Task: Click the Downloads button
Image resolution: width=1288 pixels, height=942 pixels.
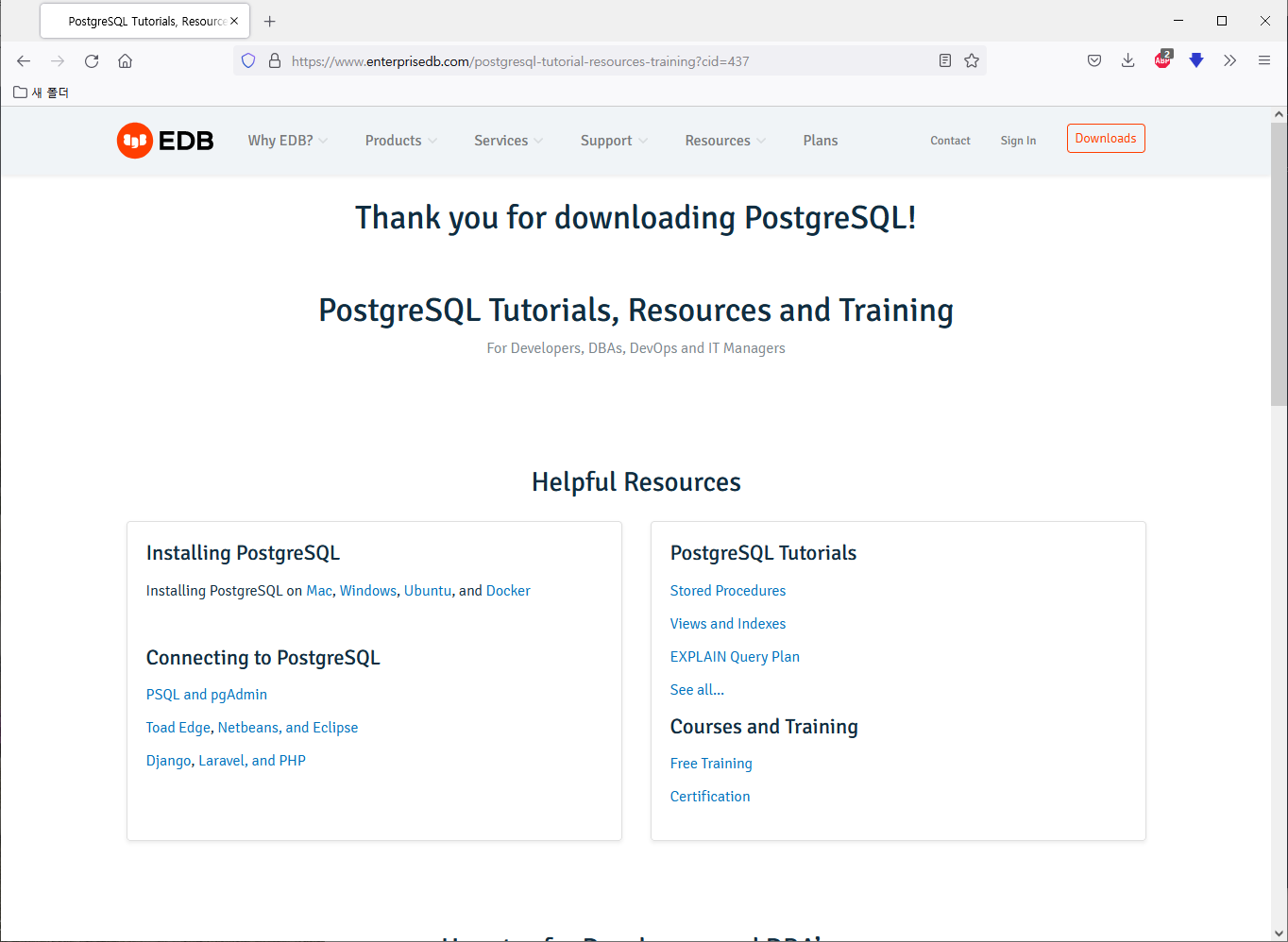Action: pos(1106,139)
